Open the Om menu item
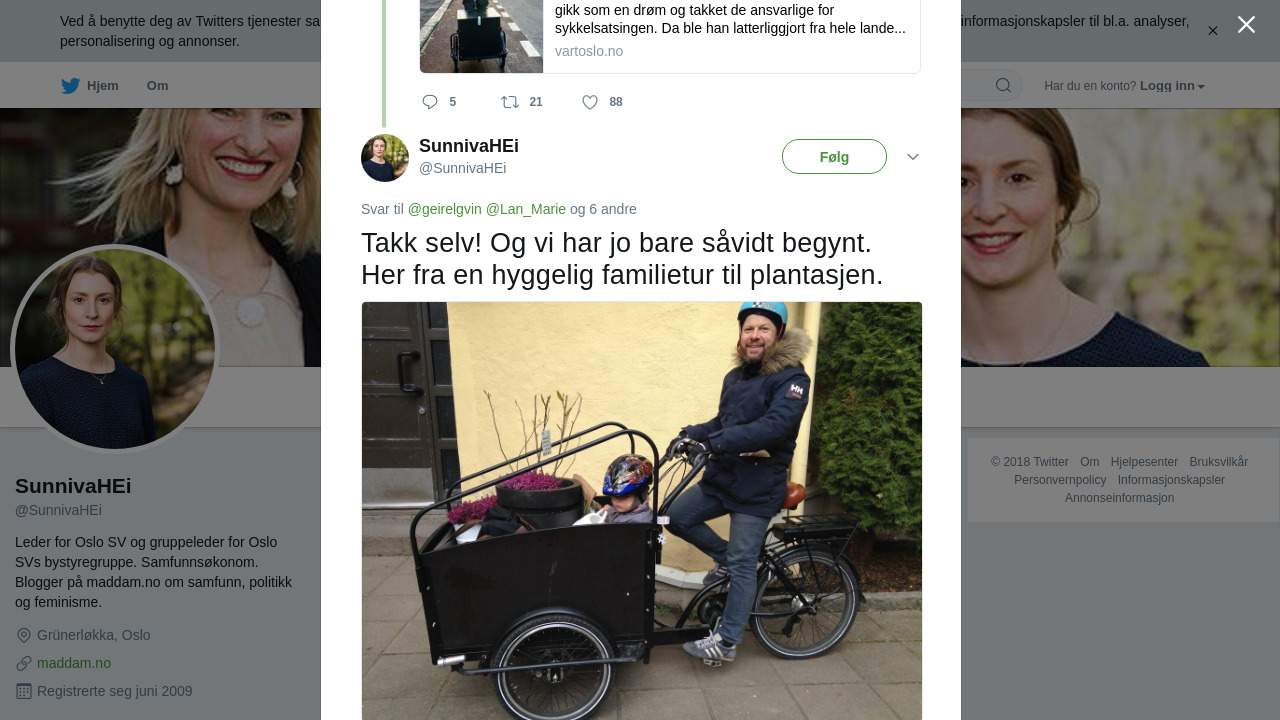 pyautogui.click(x=157, y=86)
